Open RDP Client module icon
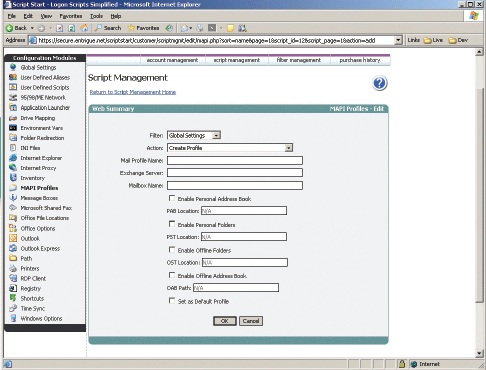Viewport: 486px width, 370px height. (13, 278)
